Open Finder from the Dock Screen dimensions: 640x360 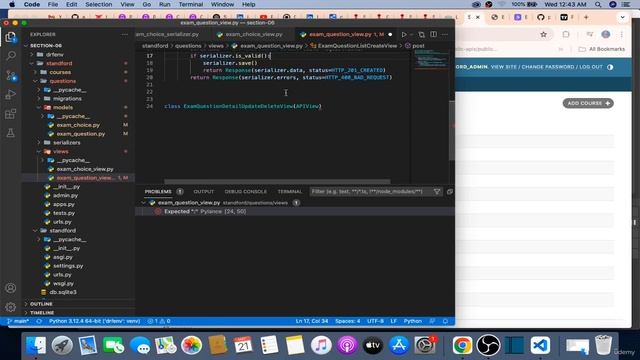click(36, 345)
